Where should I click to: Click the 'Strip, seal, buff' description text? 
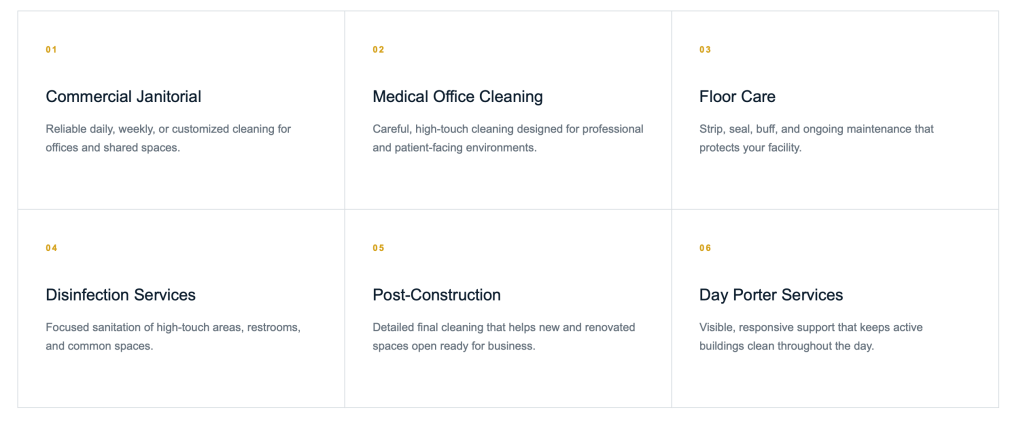pos(817,138)
